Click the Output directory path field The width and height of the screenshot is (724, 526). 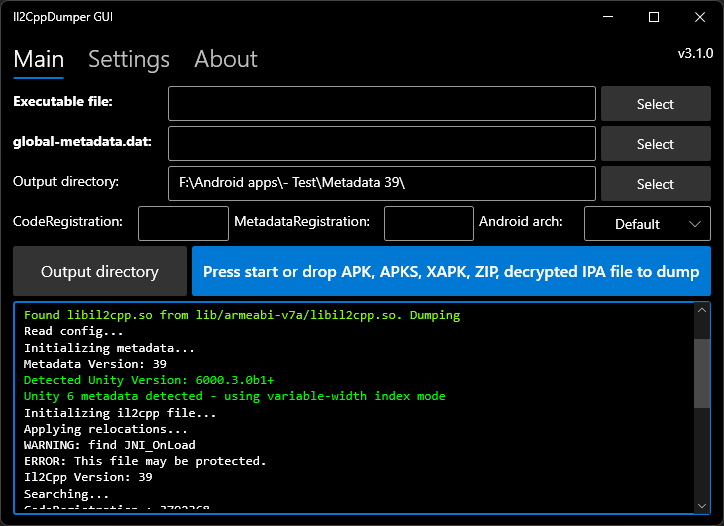382,183
